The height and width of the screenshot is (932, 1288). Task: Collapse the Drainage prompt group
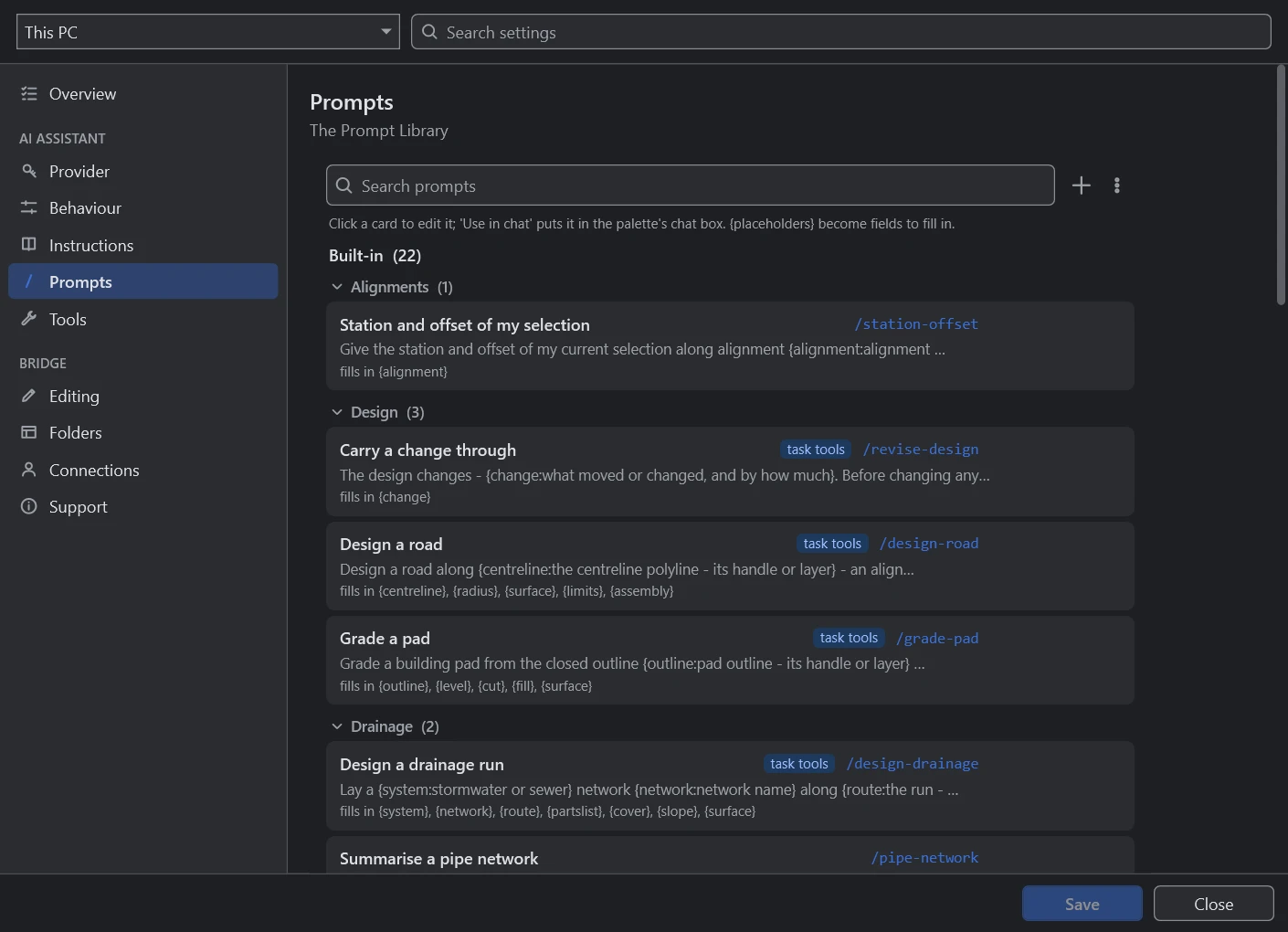(x=337, y=726)
